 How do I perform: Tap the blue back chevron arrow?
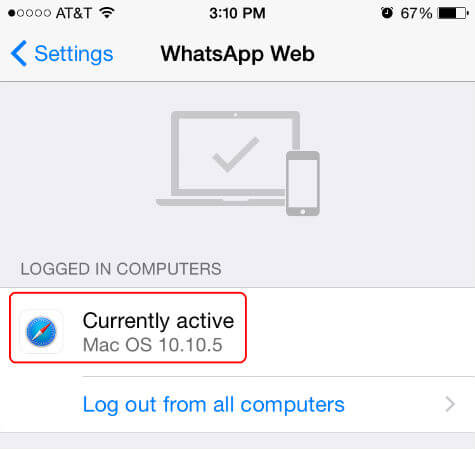19,53
